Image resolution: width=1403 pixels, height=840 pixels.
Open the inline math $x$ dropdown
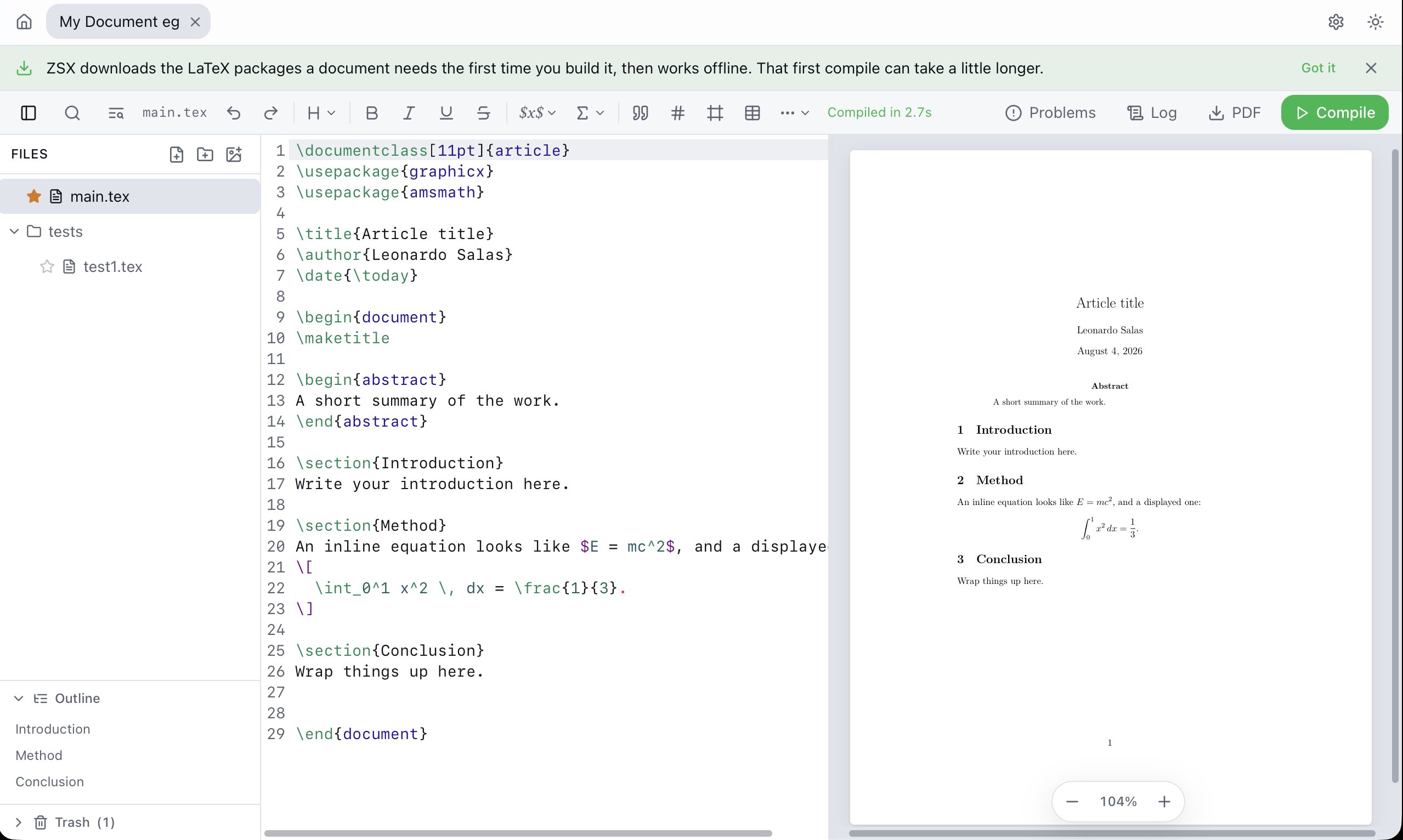(538, 112)
